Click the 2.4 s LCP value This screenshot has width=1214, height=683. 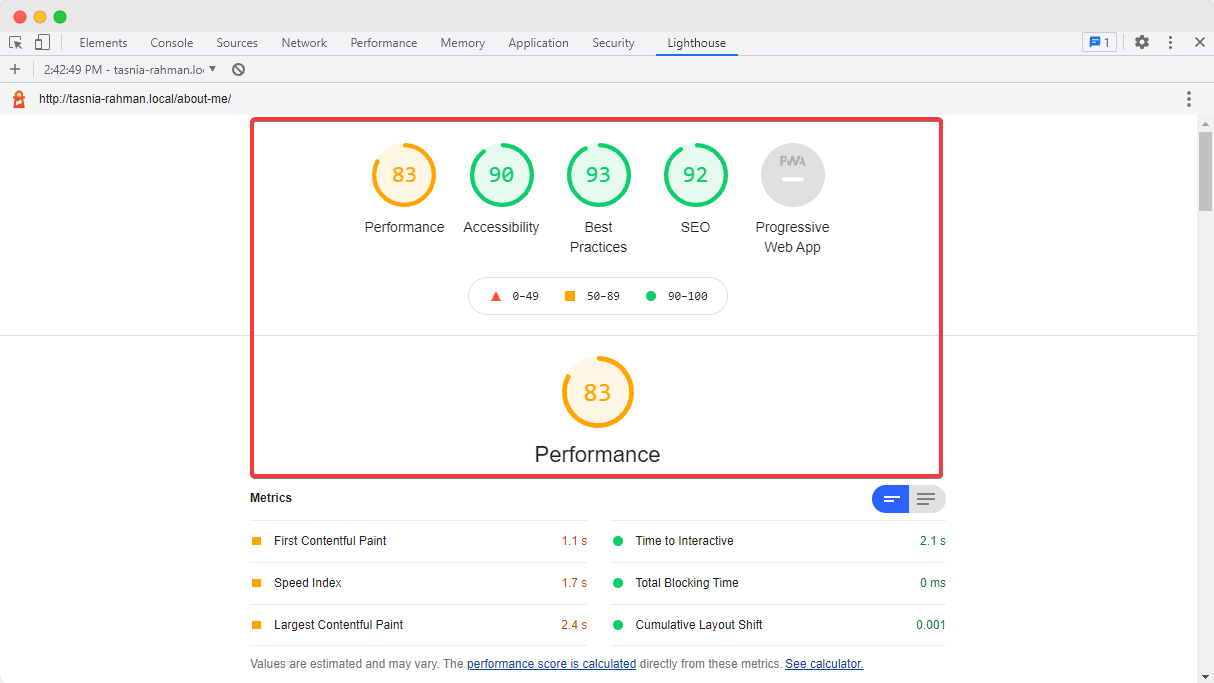click(x=574, y=625)
